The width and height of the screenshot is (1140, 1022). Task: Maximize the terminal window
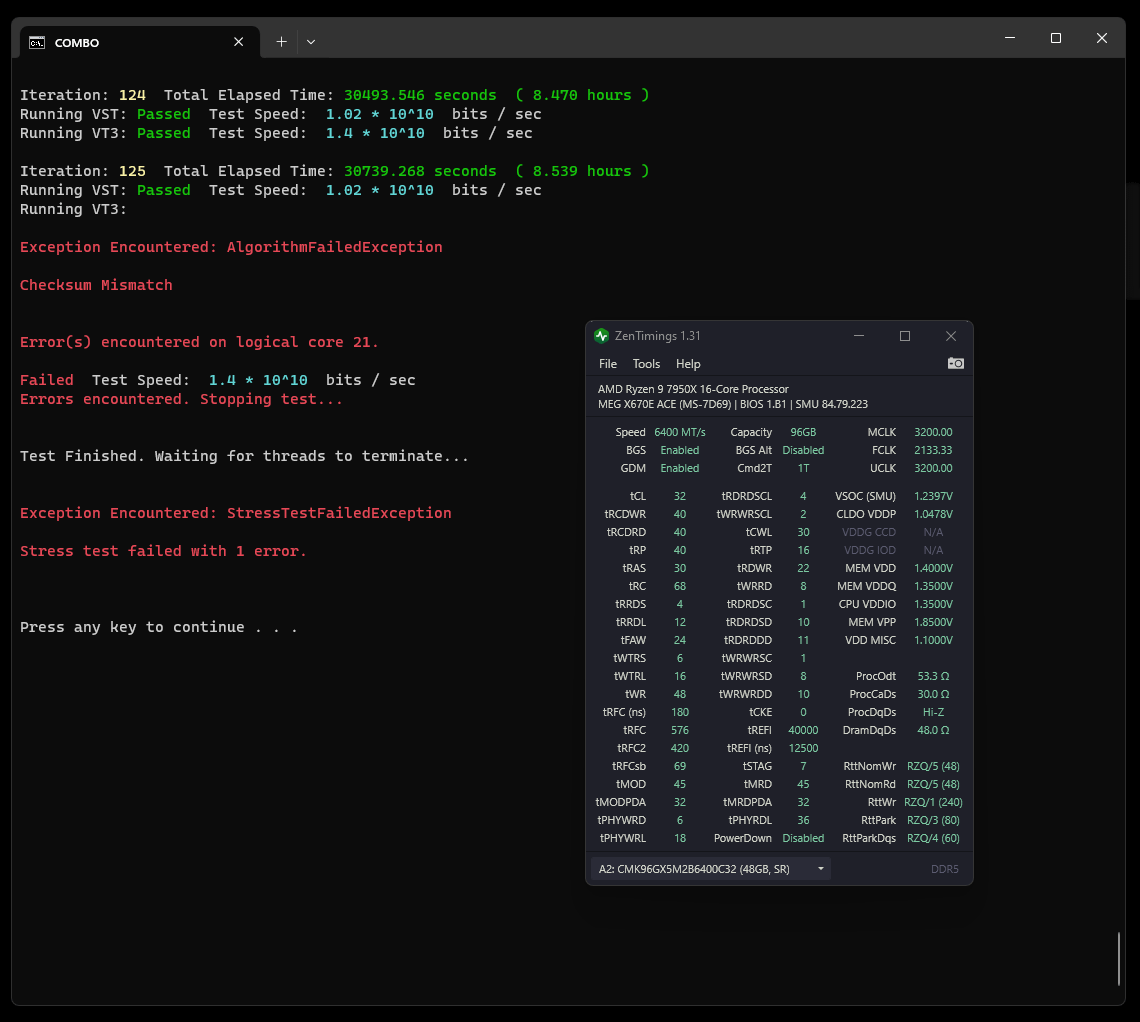coord(1056,38)
